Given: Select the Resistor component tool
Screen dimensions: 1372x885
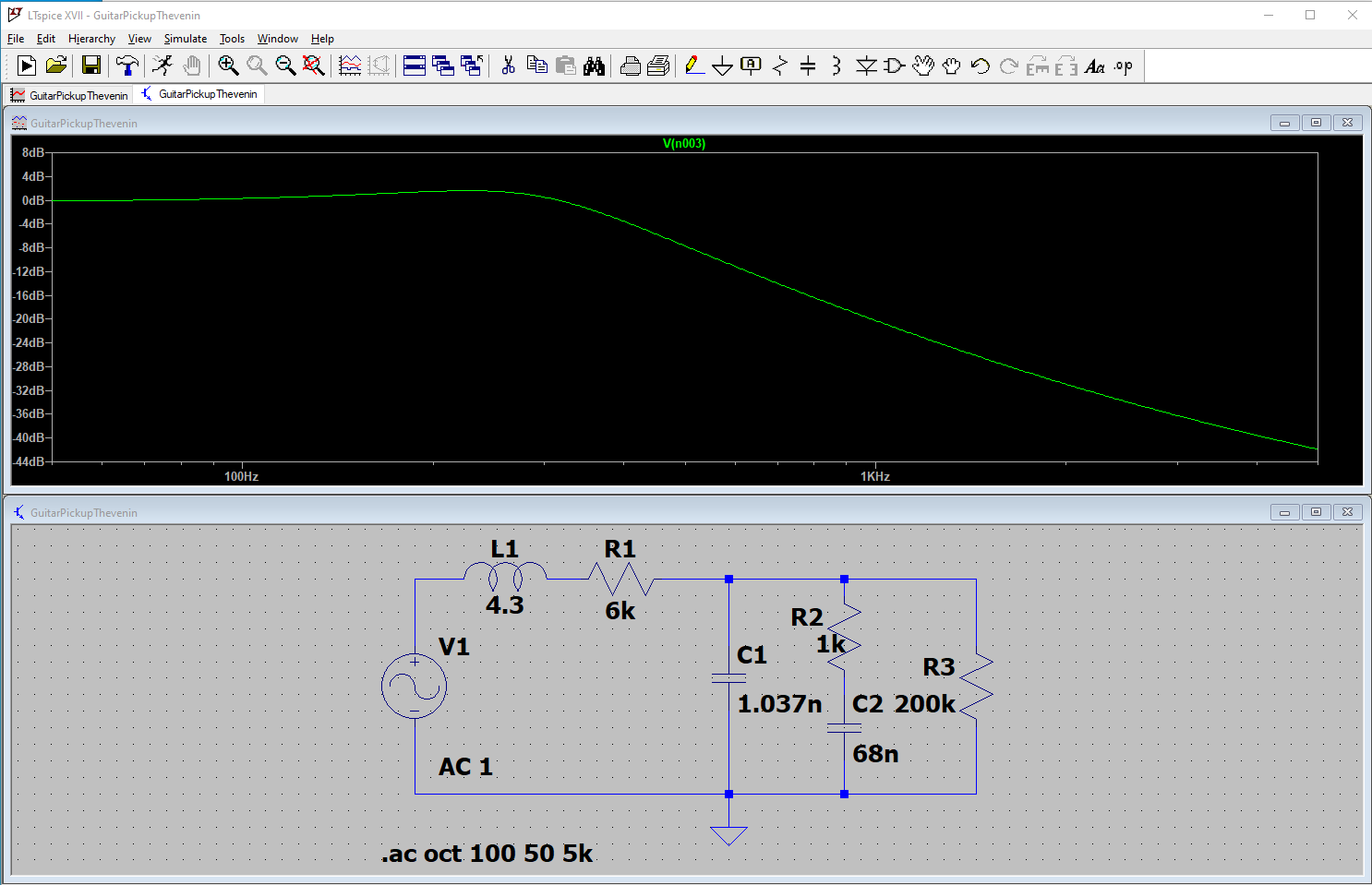Looking at the screenshot, I should (780, 66).
